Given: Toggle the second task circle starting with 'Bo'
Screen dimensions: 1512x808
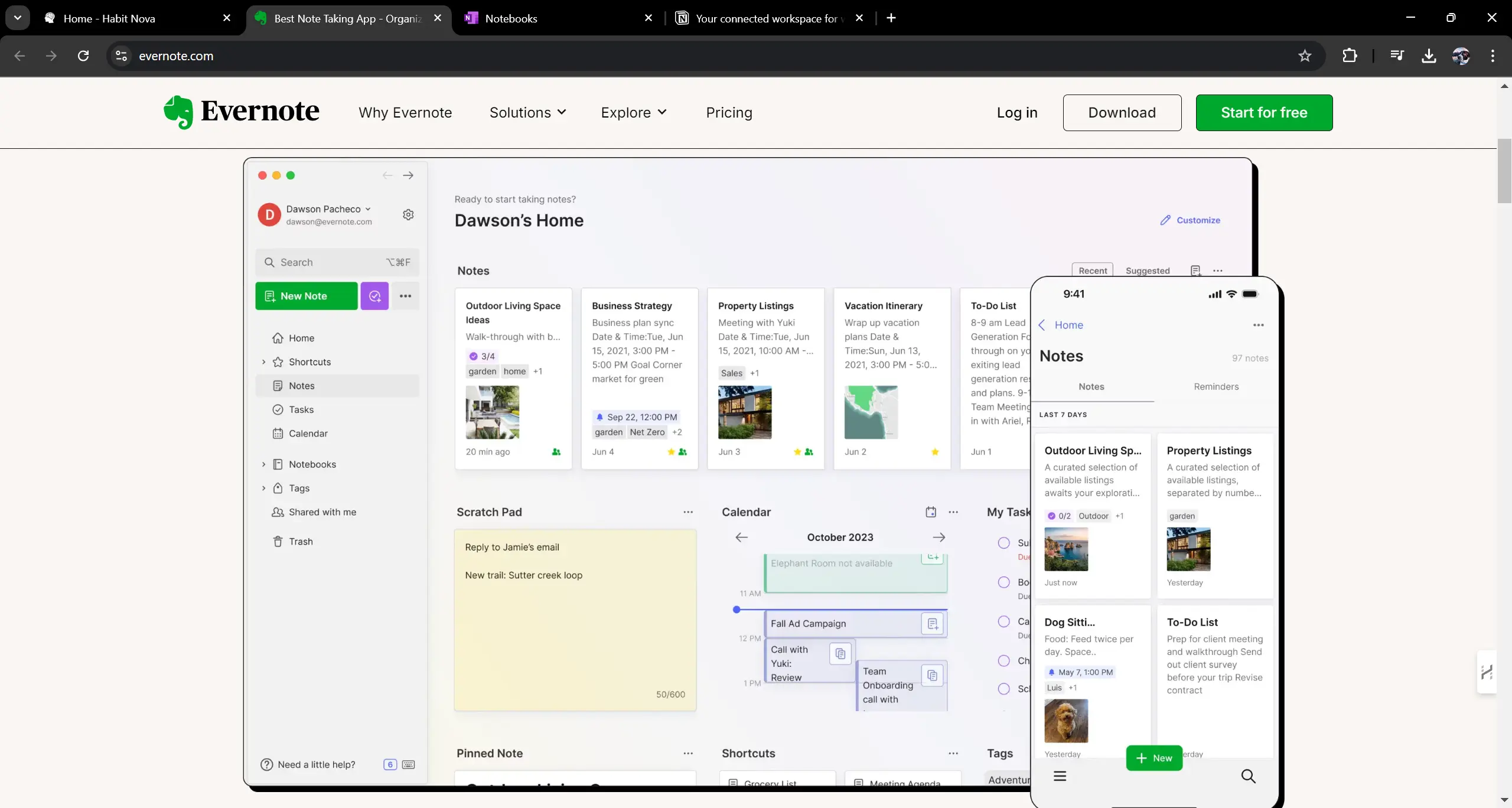Looking at the screenshot, I should 1003,582.
